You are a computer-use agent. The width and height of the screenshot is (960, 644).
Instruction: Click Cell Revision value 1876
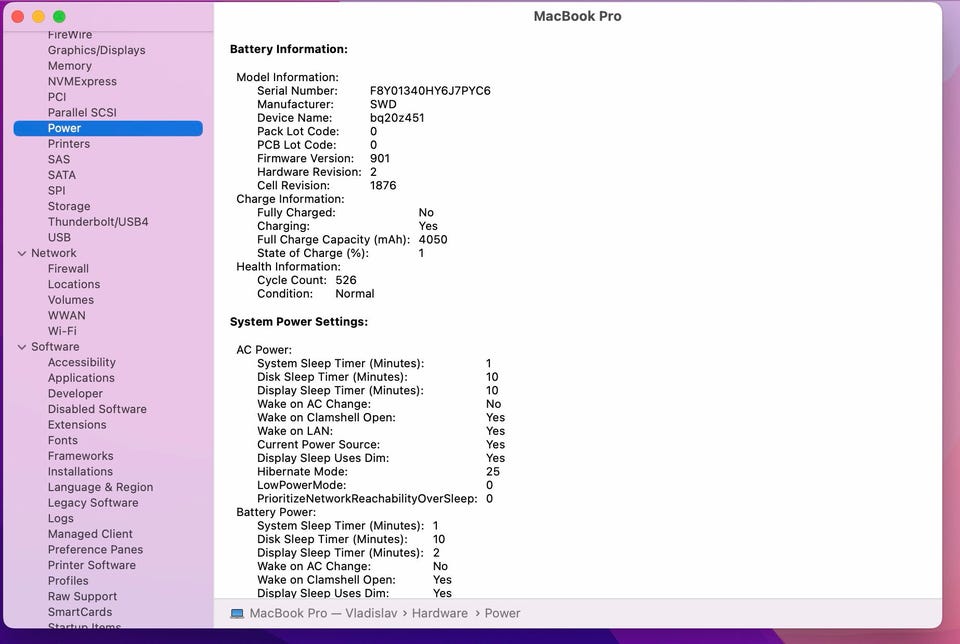click(383, 185)
